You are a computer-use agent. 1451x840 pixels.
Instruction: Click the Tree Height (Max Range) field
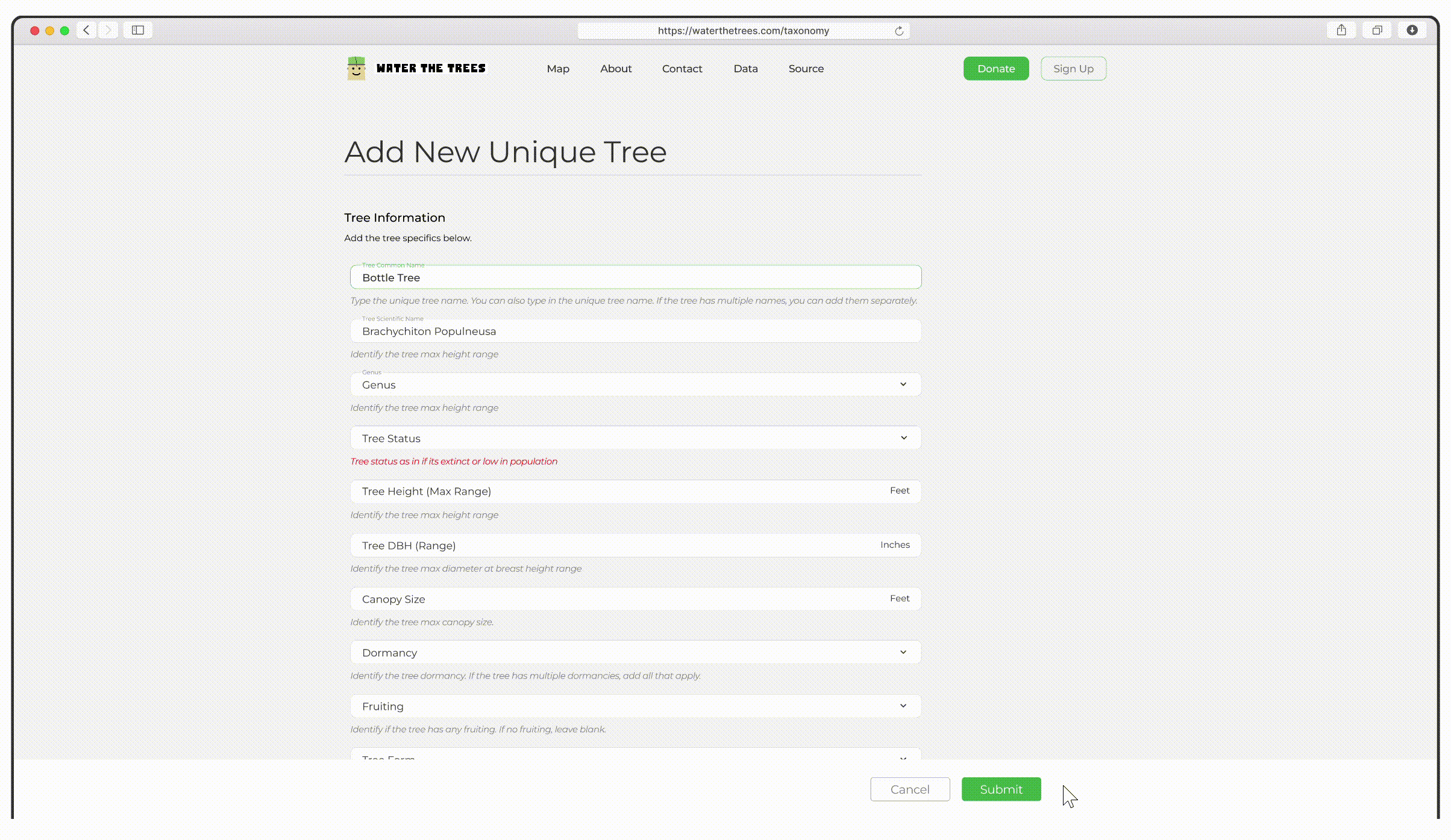621,492
